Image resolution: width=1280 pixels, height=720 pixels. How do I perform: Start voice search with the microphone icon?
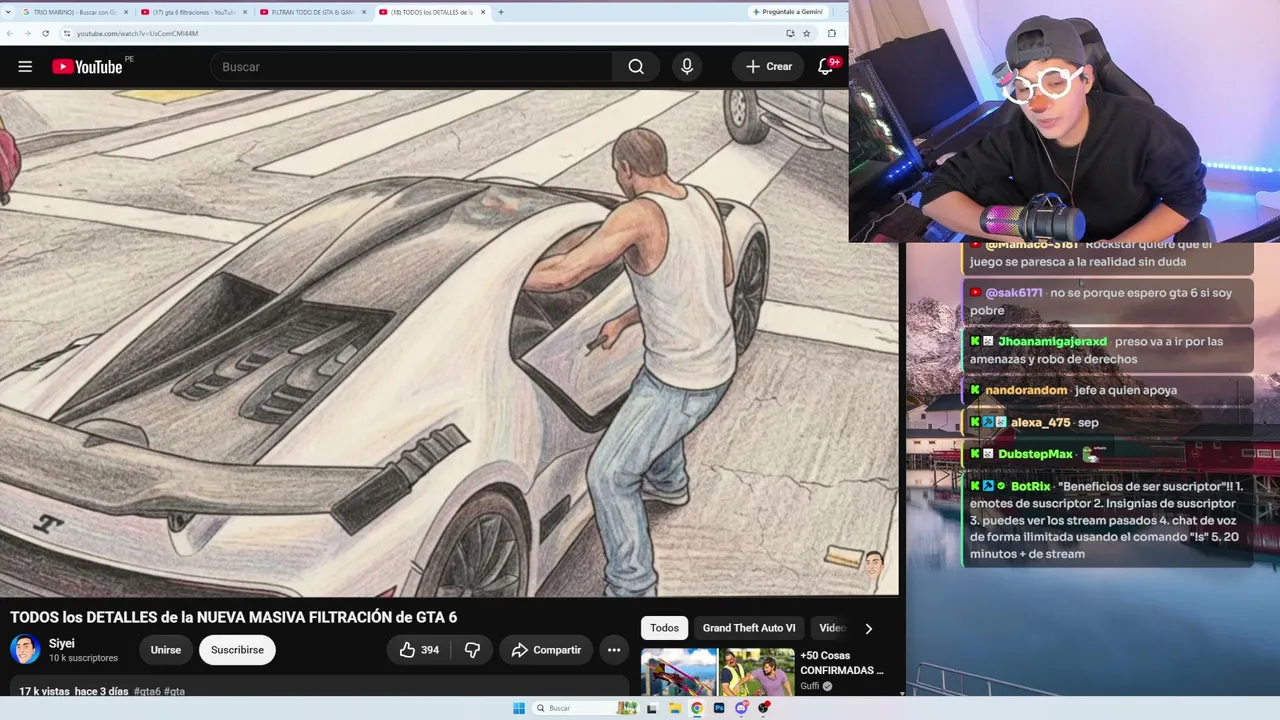pyautogui.click(x=687, y=67)
